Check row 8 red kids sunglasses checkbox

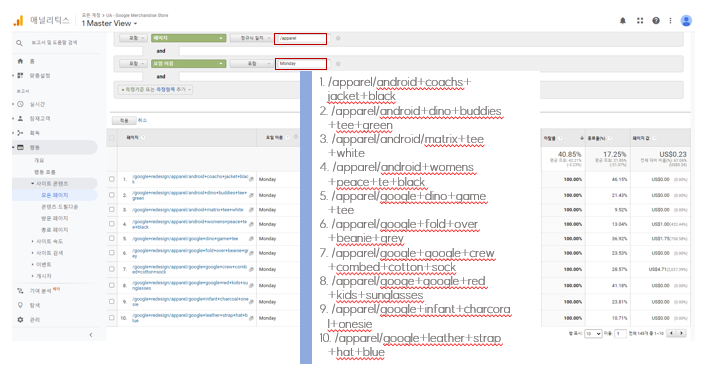(112, 286)
